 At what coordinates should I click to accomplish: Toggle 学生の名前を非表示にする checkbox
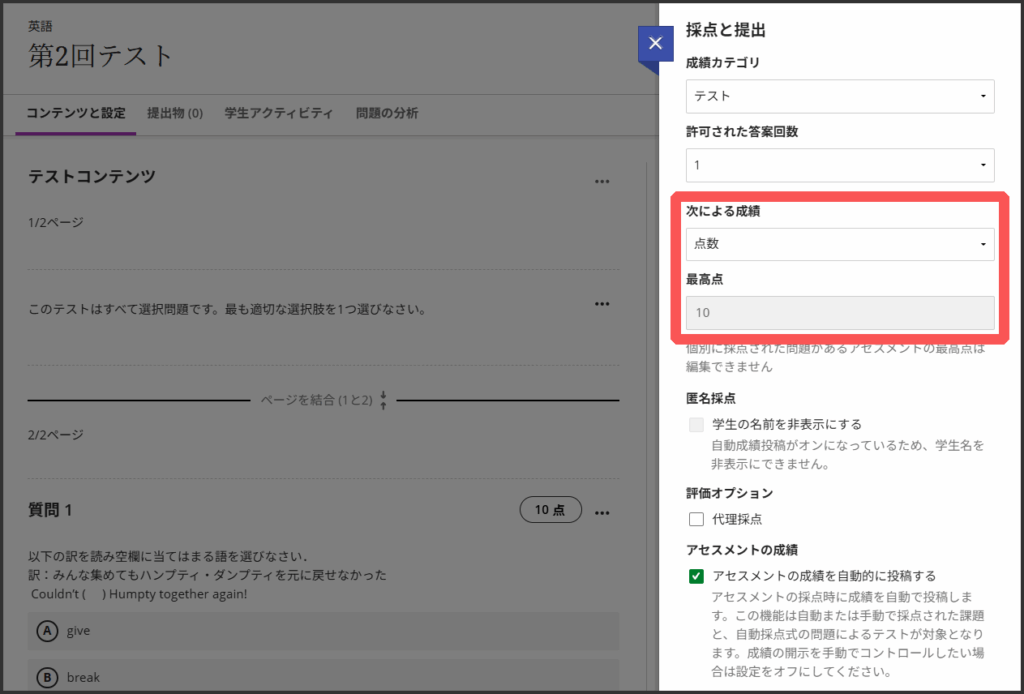697,425
